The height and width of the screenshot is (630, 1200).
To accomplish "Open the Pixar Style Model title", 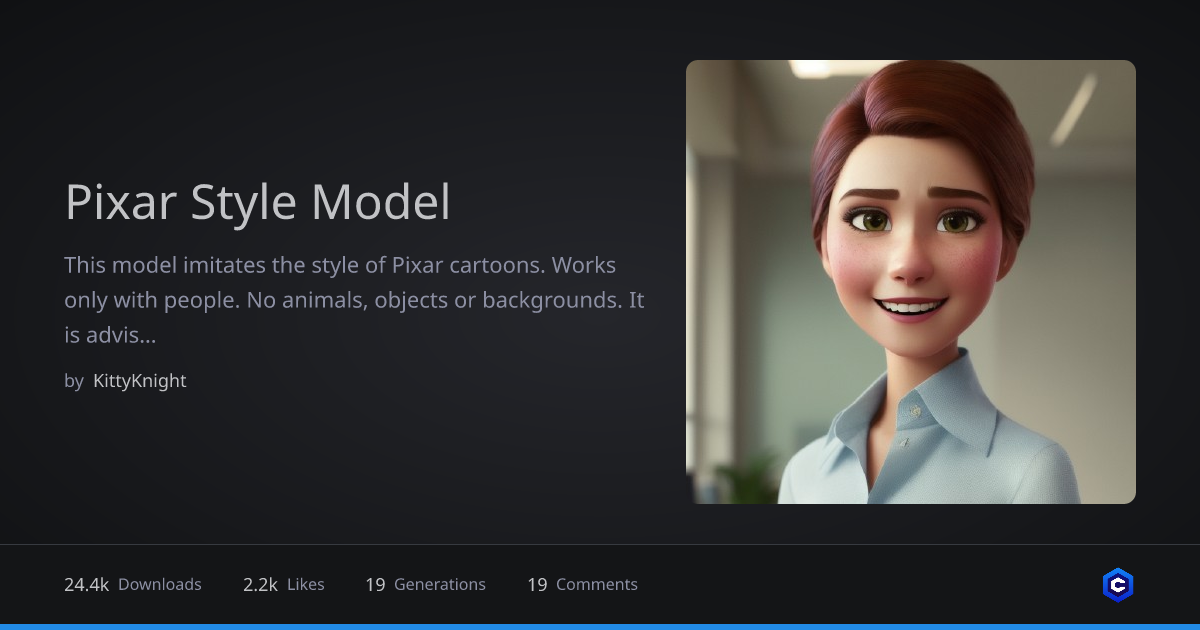I will [x=257, y=202].
